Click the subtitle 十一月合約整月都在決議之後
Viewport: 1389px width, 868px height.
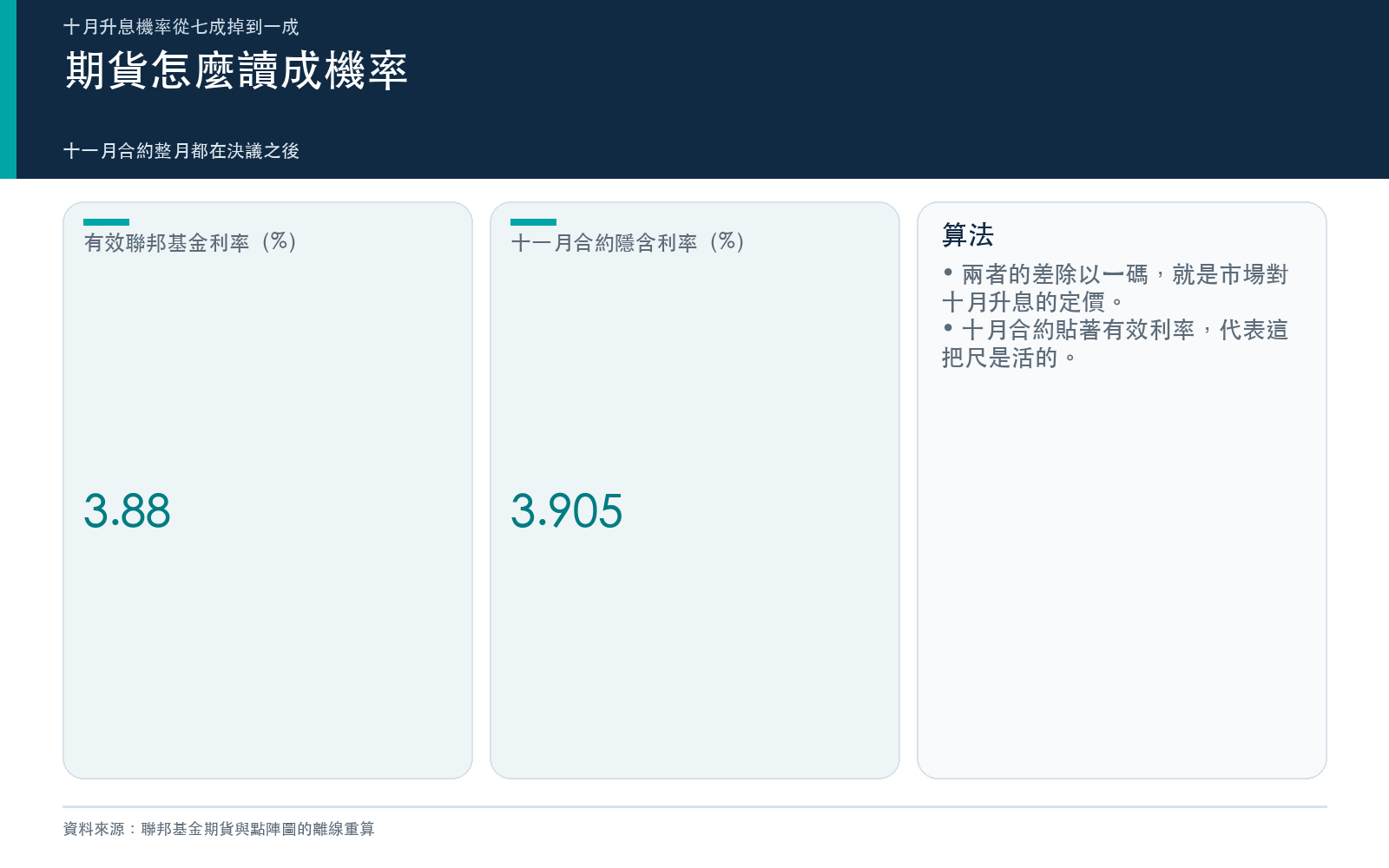181,151
